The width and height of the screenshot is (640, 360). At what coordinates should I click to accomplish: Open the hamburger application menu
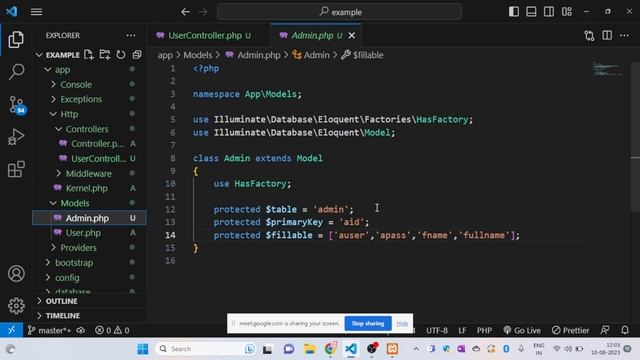pos(36,12)
